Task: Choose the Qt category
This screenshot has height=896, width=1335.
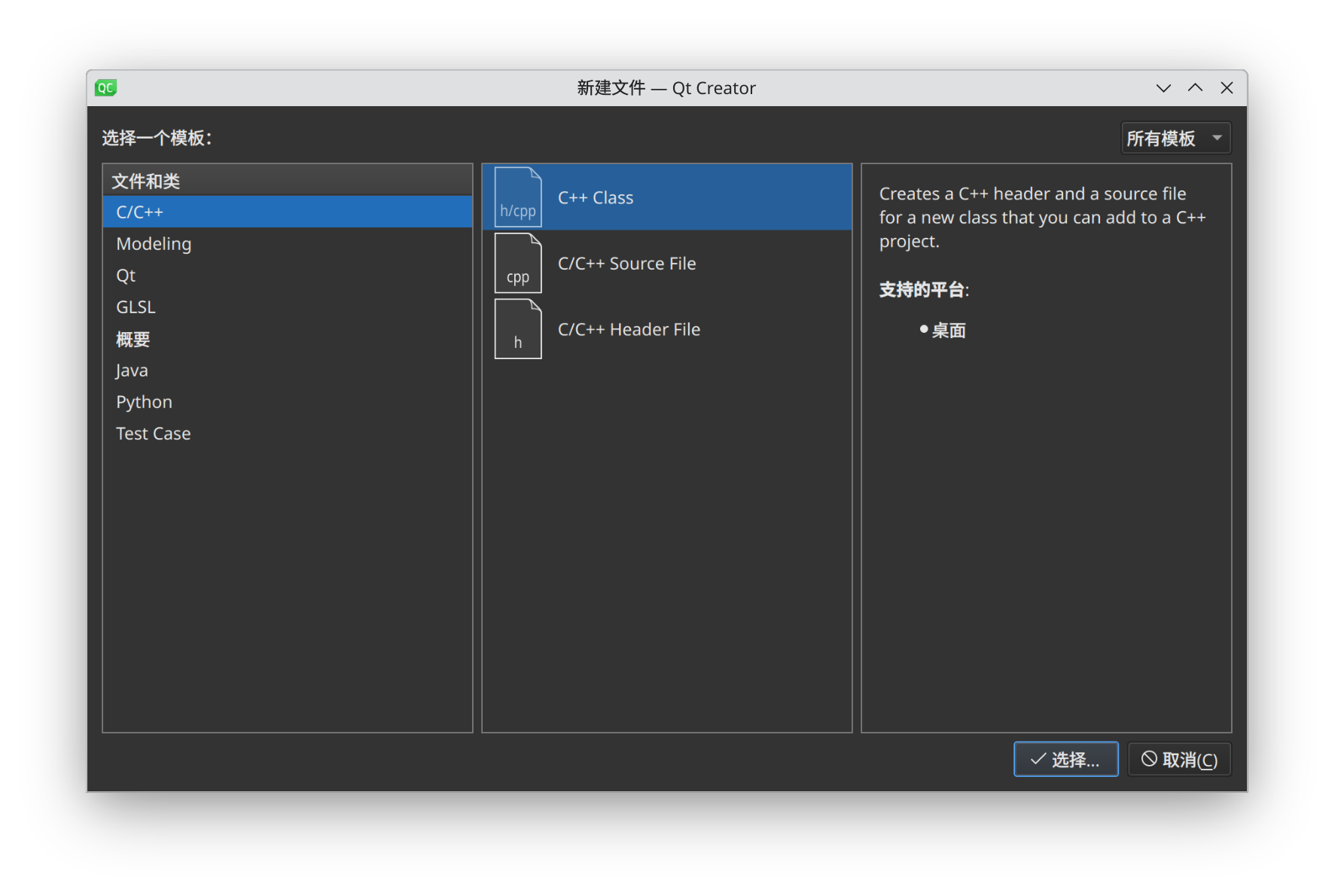Action: 288,275
